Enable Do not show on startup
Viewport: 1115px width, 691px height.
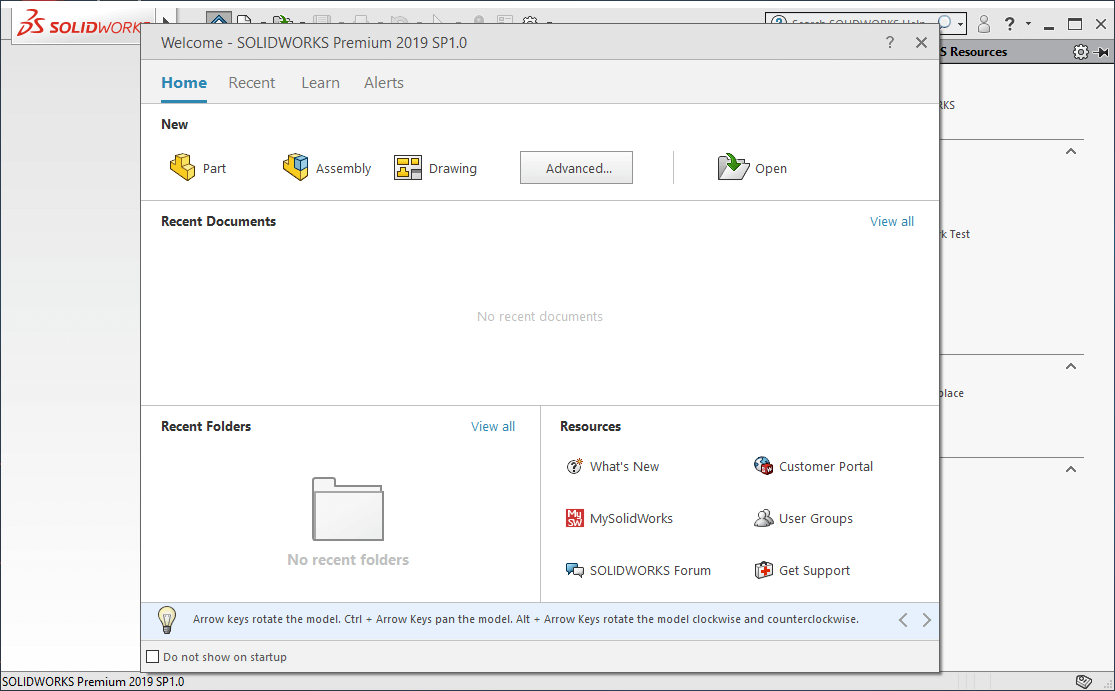[152, 657]
